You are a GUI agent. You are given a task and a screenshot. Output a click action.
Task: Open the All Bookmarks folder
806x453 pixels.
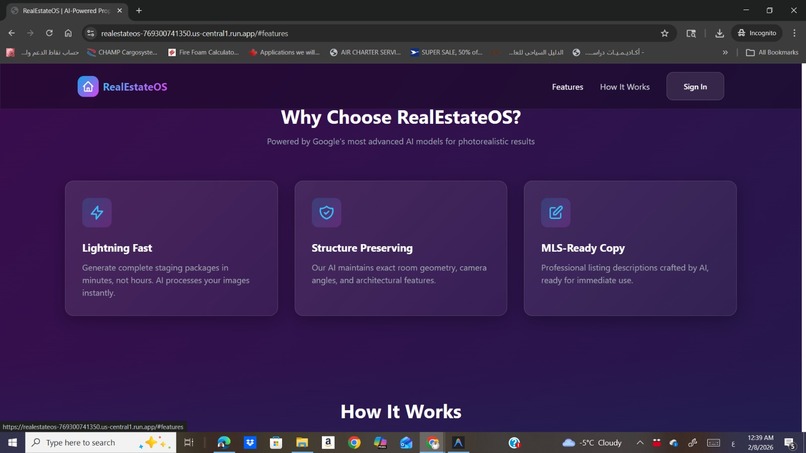(772, 52)
